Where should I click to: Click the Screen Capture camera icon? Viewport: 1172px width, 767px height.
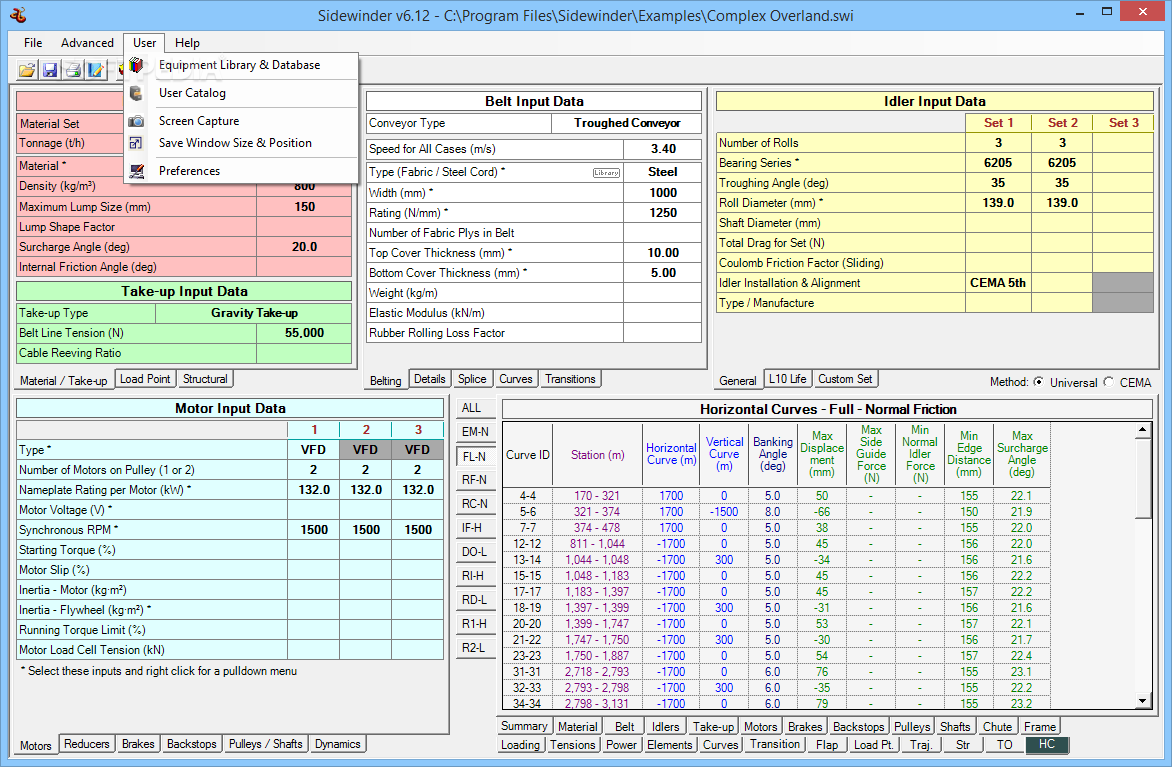(x=137, y=121)
